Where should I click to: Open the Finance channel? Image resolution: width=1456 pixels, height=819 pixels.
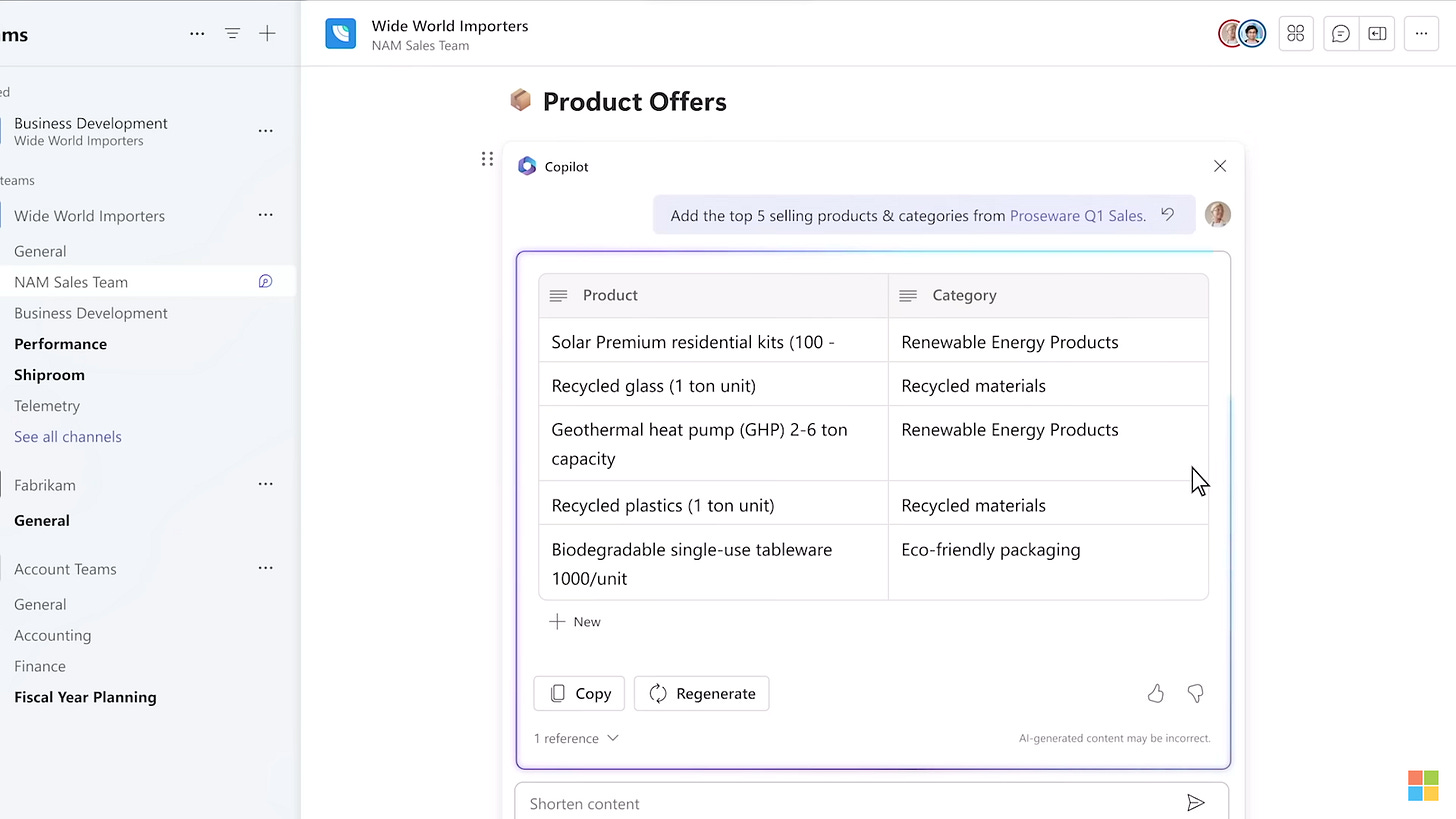[x=40, y=667]
